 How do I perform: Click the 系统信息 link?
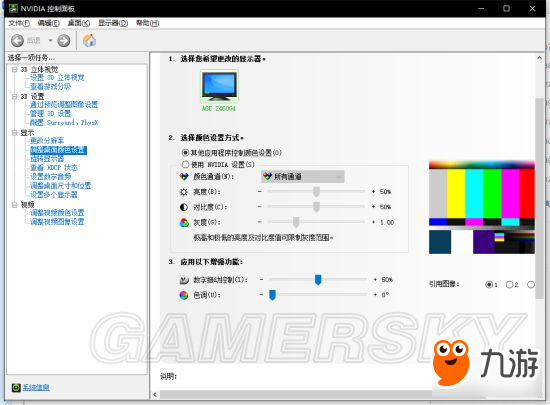tap(36, 387)
